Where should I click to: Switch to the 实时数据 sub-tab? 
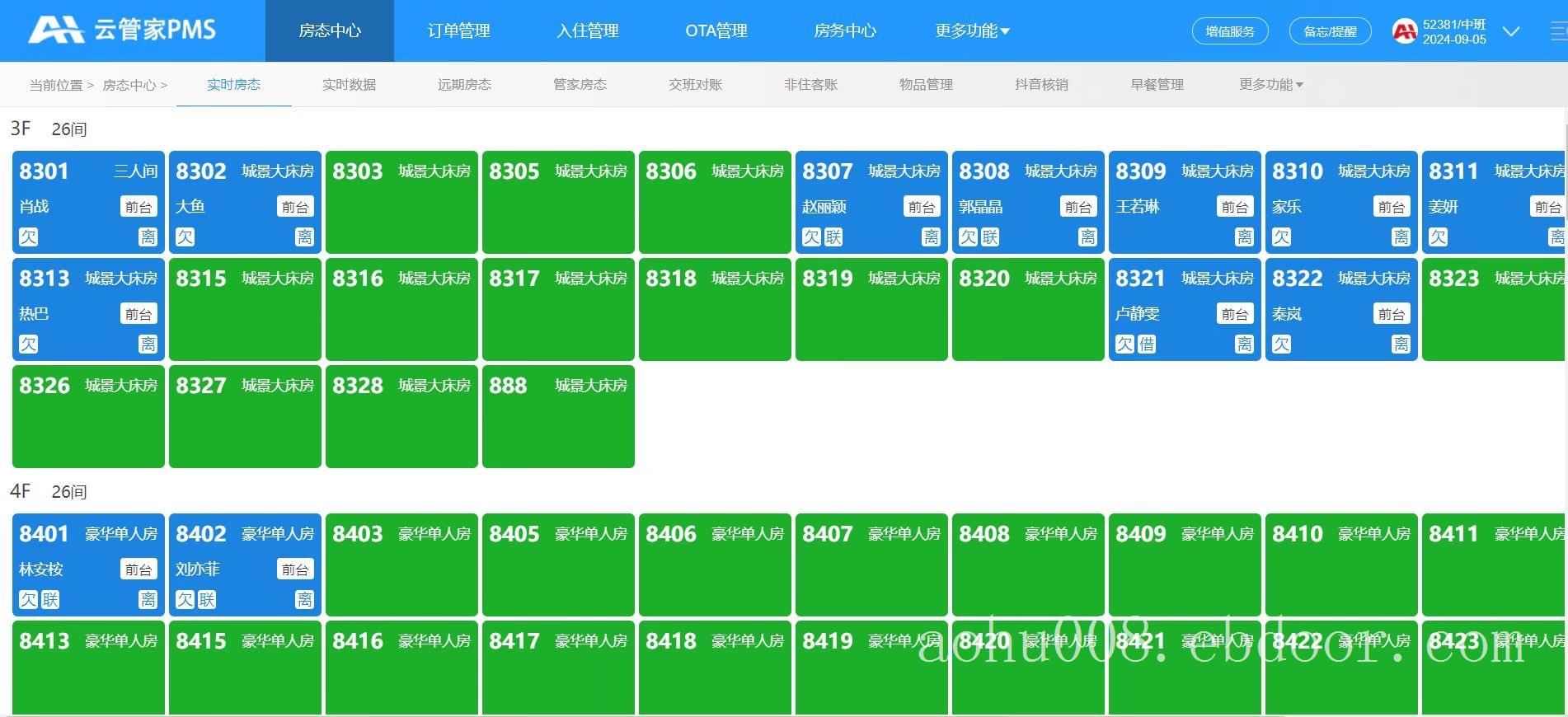[x=349, y=84]
